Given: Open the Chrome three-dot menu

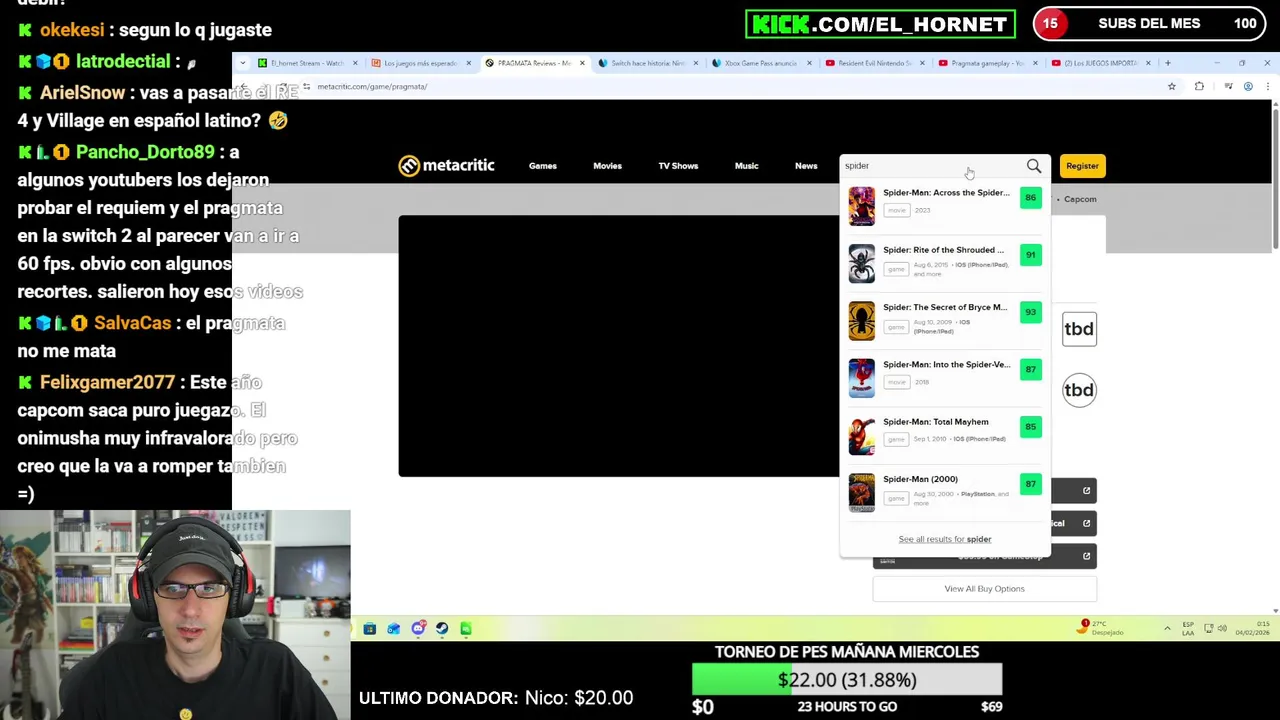Looking at the screenshot, I should tap(1267, 87).
